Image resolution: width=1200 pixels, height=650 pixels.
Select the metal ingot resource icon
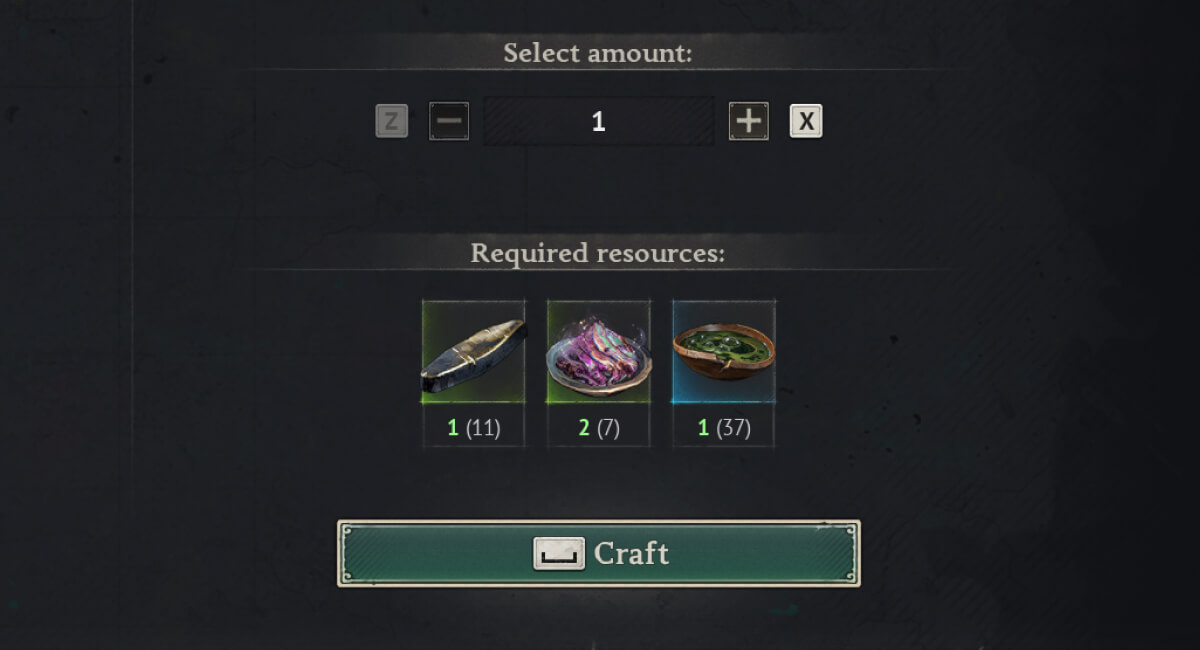click(x=473, y=353)
